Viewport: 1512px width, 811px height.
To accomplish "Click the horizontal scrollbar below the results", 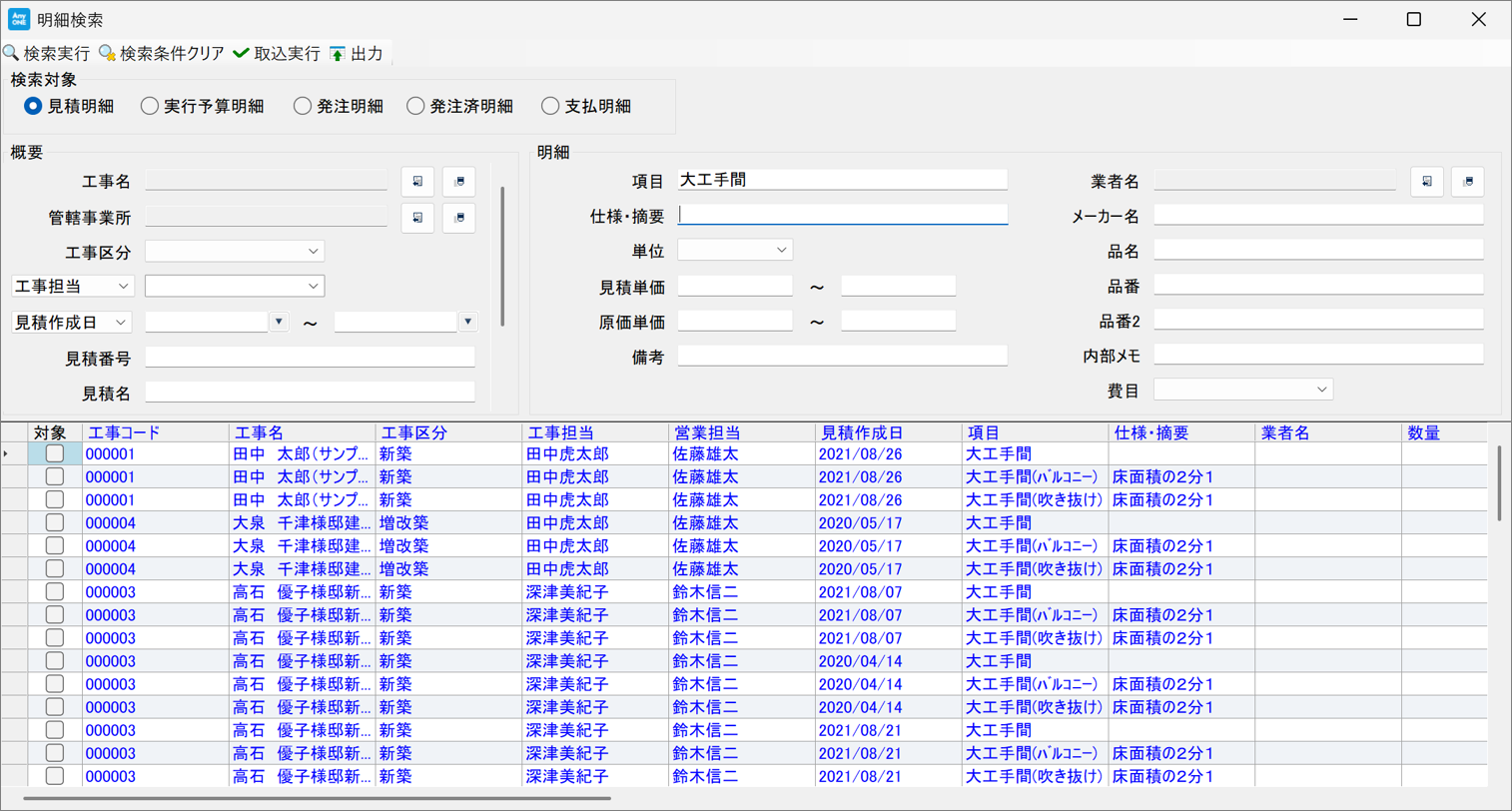I will click(x=318, y=798).
